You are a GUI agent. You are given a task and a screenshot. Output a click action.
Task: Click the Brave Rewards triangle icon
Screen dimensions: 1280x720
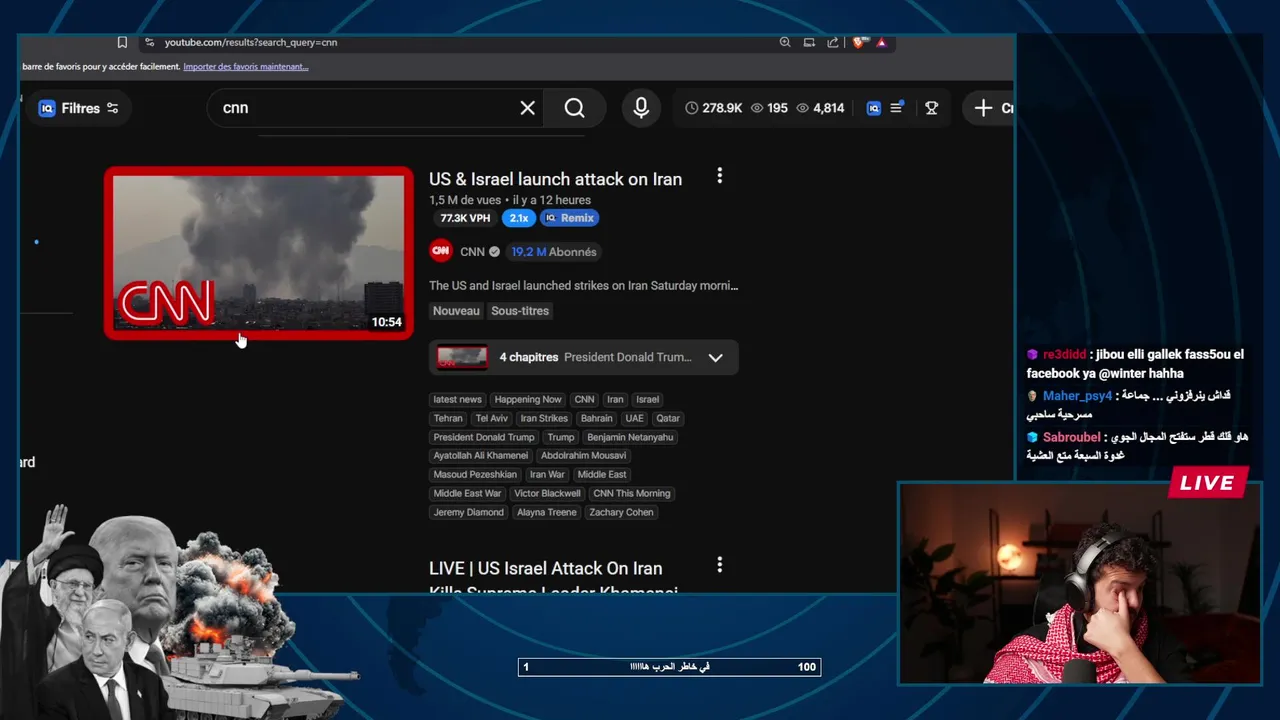(x=881, y=42)
